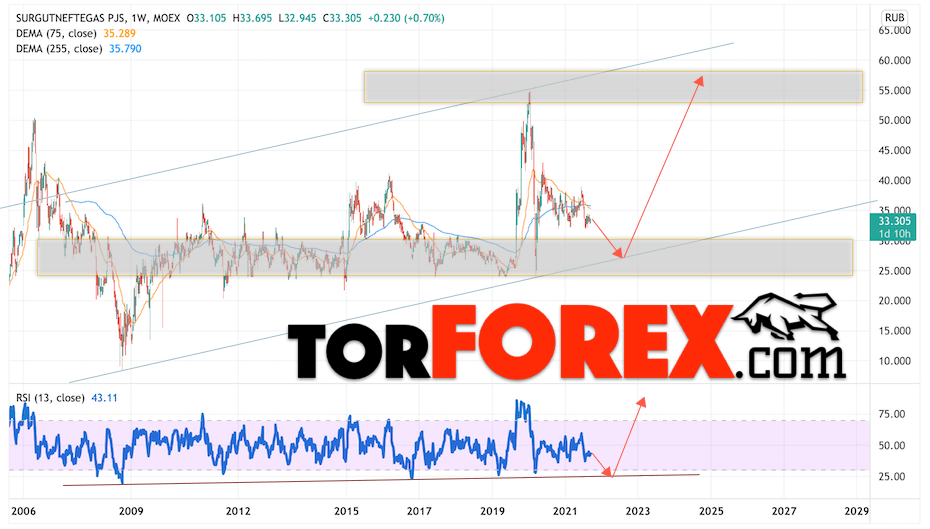Select the DEMA (255, close) indicator label
Viewport: 930px width, 529px height.
[59, 49]
